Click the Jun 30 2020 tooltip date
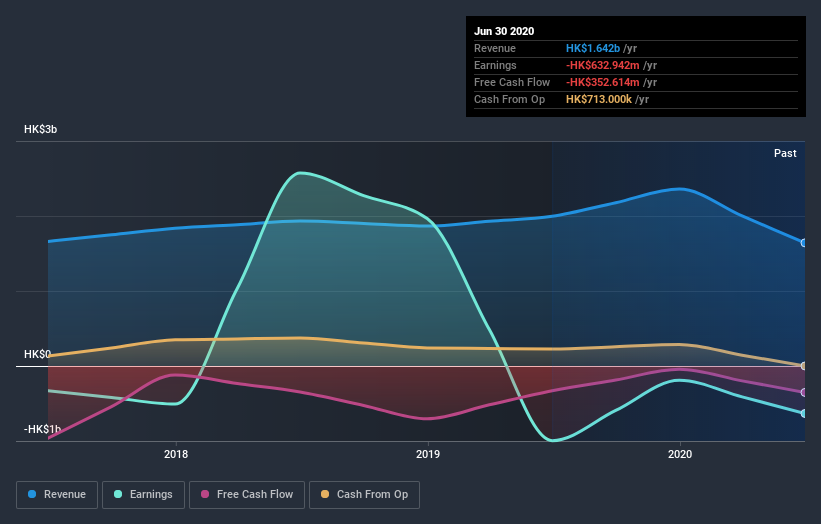Image resolution: width=821 pixels, height=524 pixels. [504, 31]
